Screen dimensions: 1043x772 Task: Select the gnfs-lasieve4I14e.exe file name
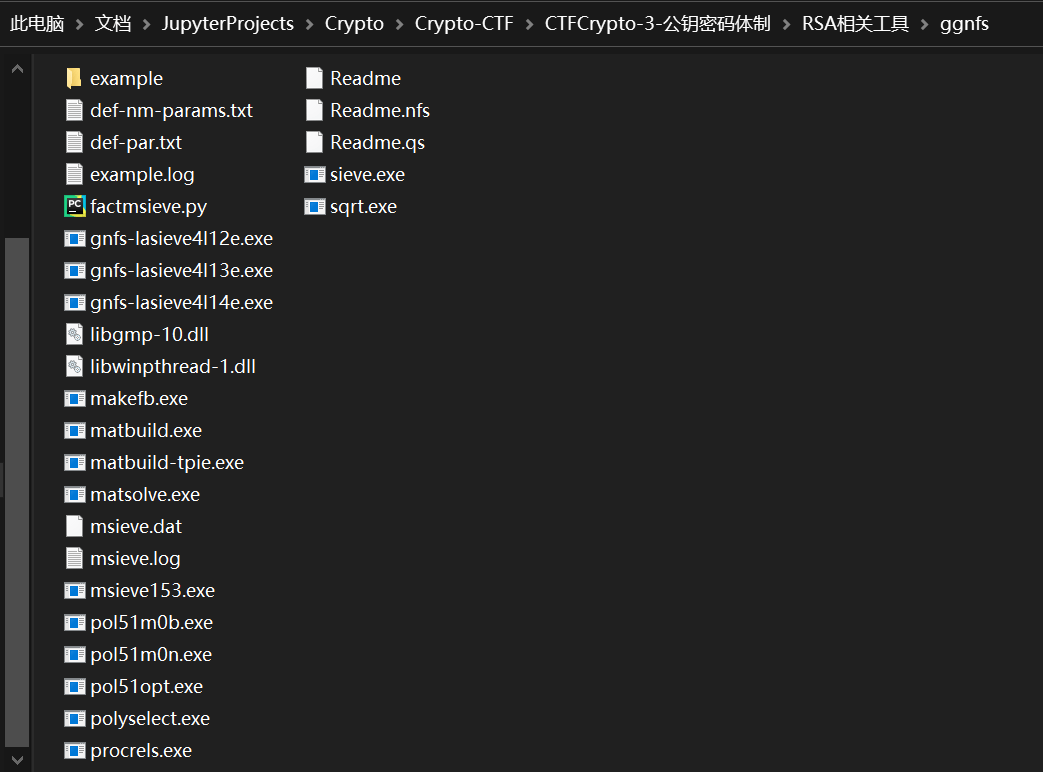point(182,303)
